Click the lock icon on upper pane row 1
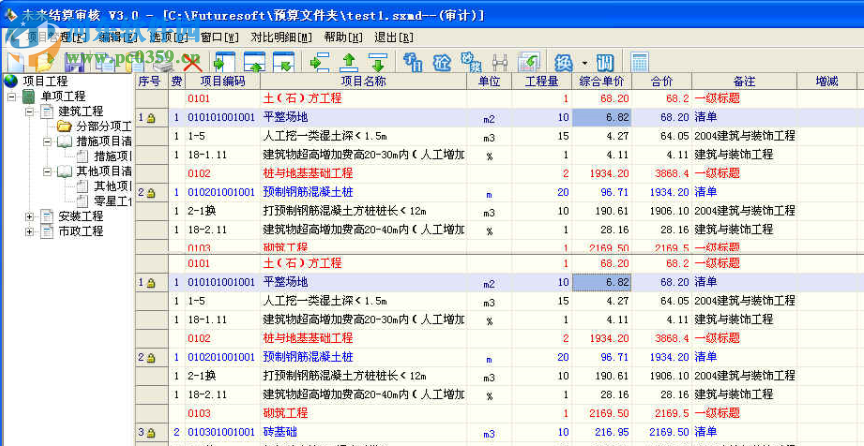Screen dimensions: 864x446 pos(151,117)
